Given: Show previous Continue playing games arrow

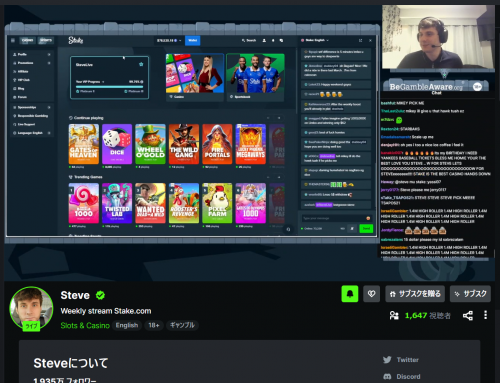Looking at the screenshot, I should coord(268,118).
